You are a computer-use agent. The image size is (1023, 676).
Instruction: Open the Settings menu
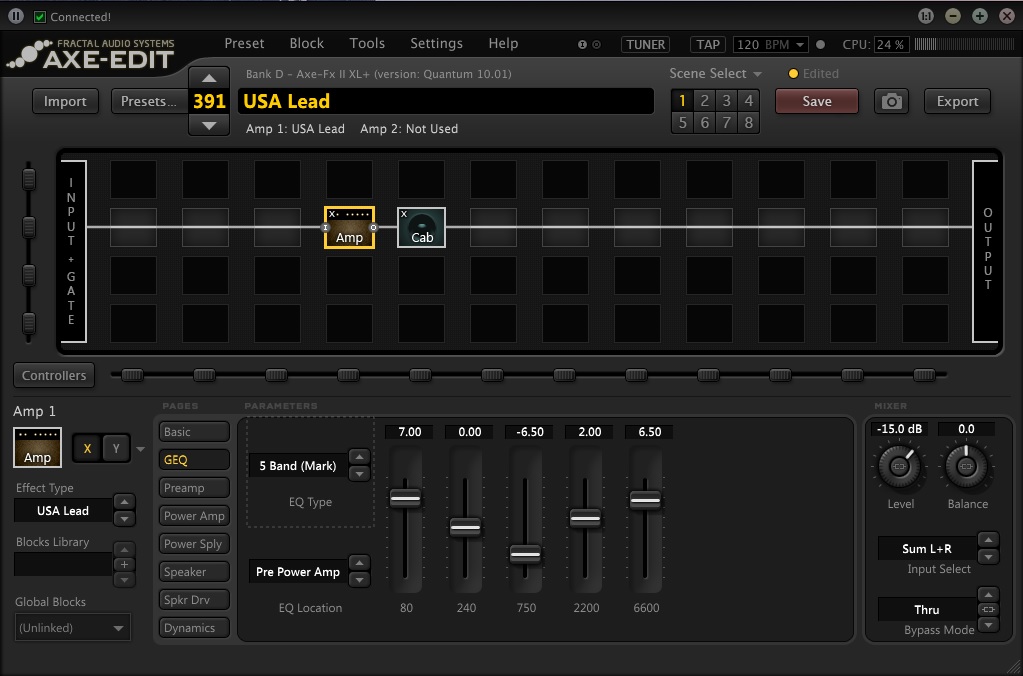tap(436, 44)
